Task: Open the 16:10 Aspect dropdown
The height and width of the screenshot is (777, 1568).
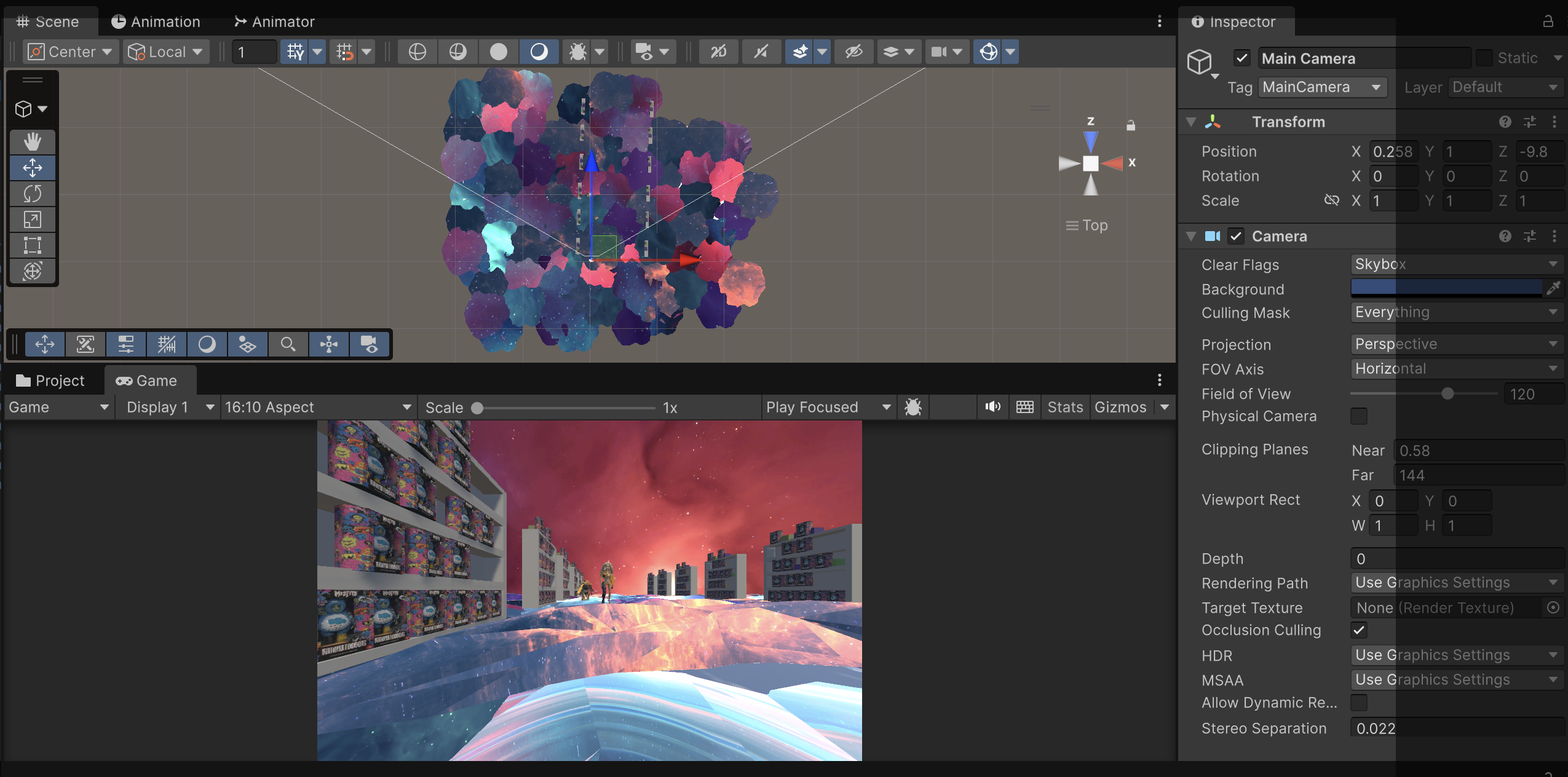Action: 317,407
